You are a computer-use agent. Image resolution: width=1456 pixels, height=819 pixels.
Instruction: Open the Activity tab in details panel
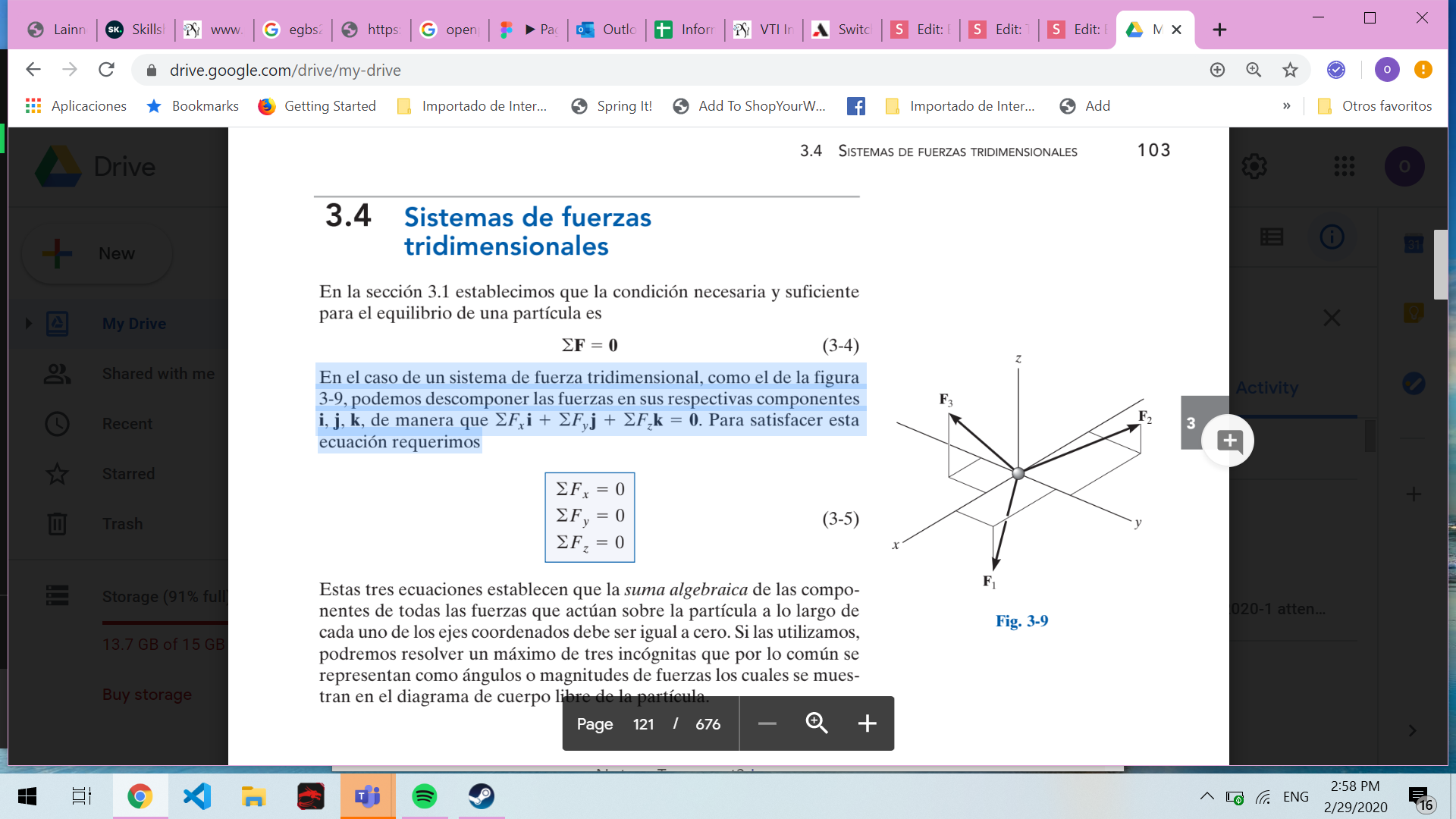click(1267, 388)
